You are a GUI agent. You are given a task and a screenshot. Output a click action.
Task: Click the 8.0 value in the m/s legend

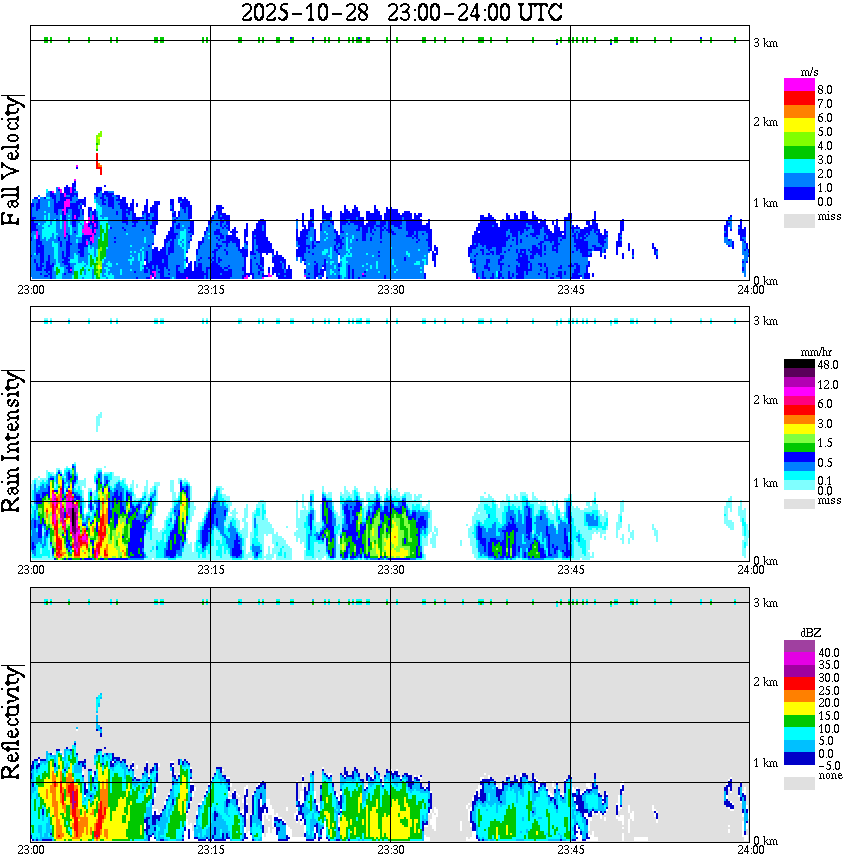click(825, 90)
